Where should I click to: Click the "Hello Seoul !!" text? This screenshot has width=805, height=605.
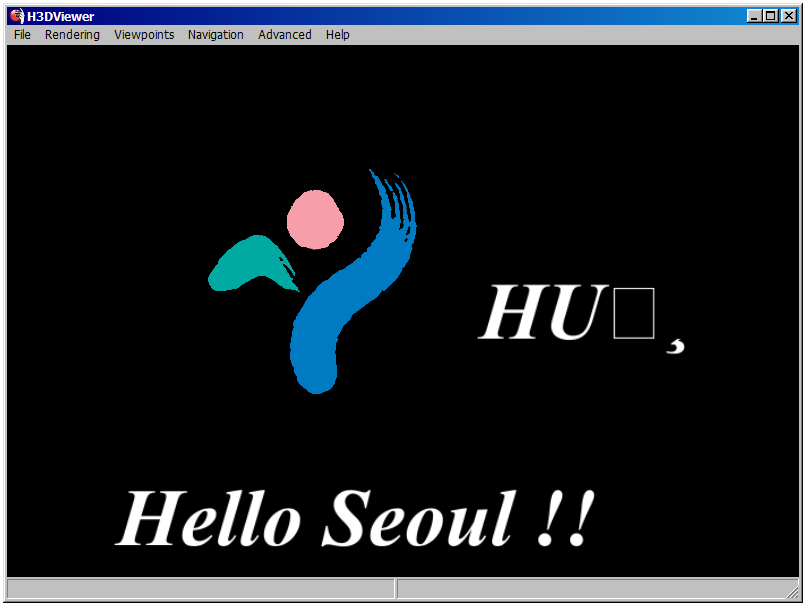tap(355, 520)
